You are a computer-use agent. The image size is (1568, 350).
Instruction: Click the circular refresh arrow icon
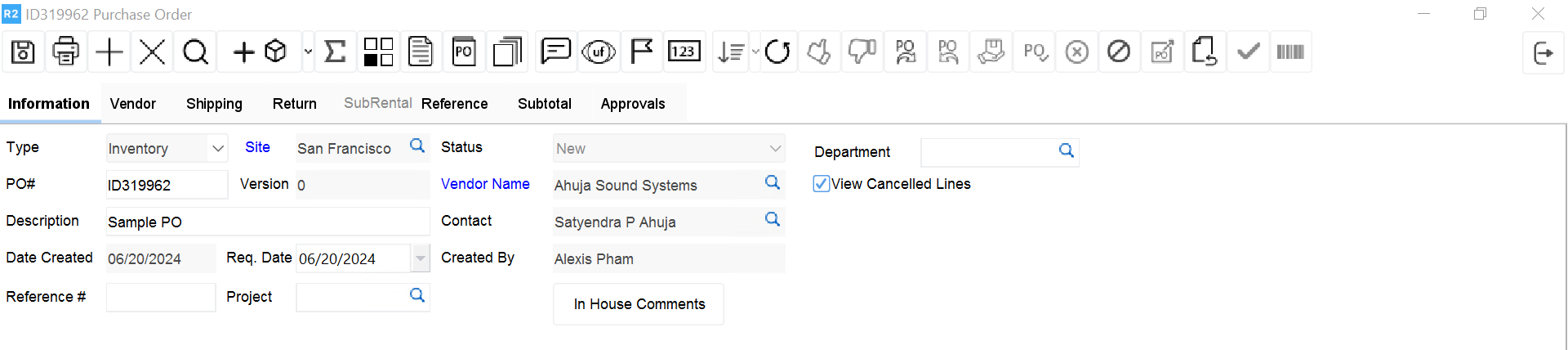[x=777, y=52]
